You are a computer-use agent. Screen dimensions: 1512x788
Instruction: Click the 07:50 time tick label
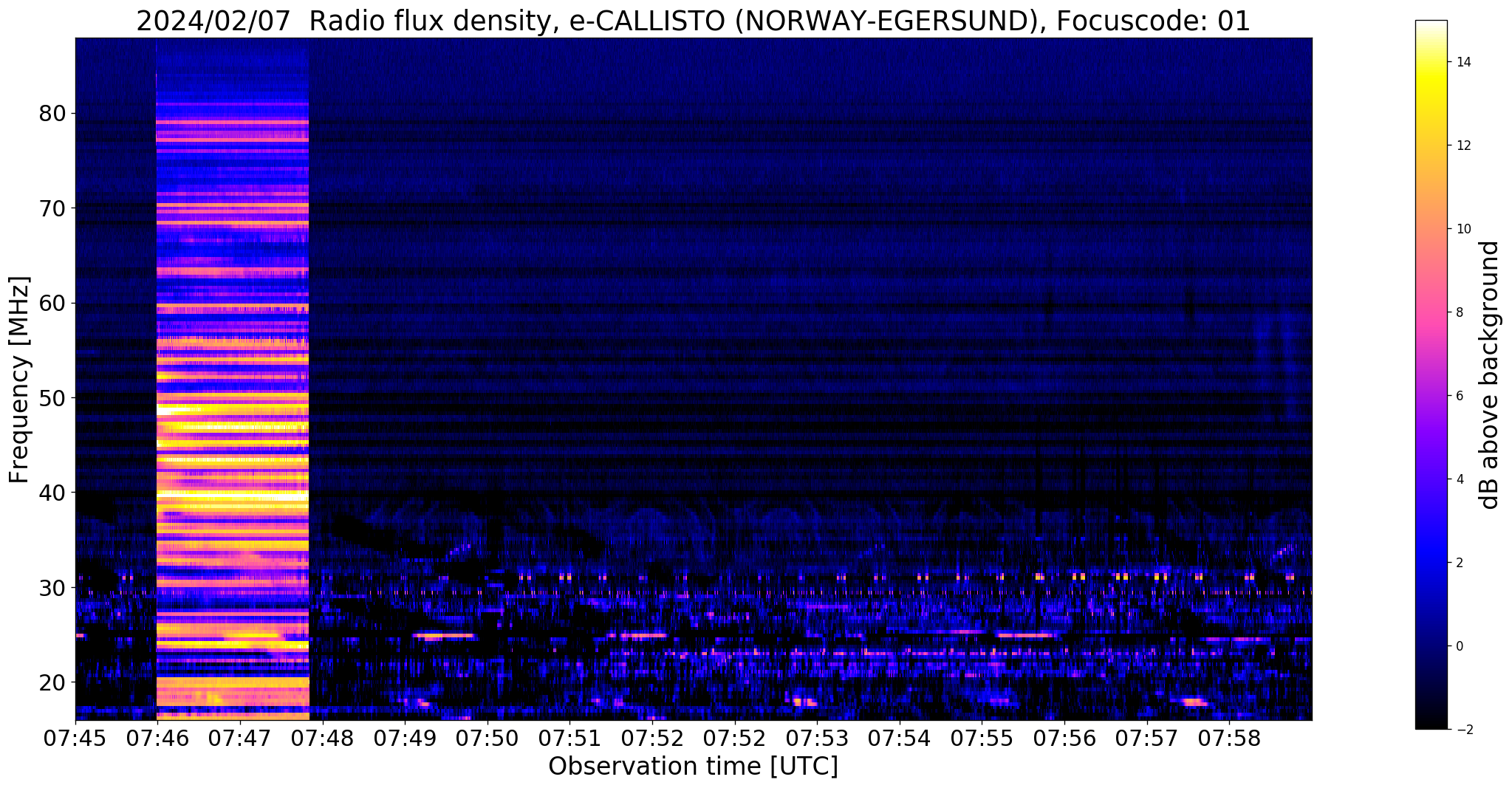click(x=488, y=737)
